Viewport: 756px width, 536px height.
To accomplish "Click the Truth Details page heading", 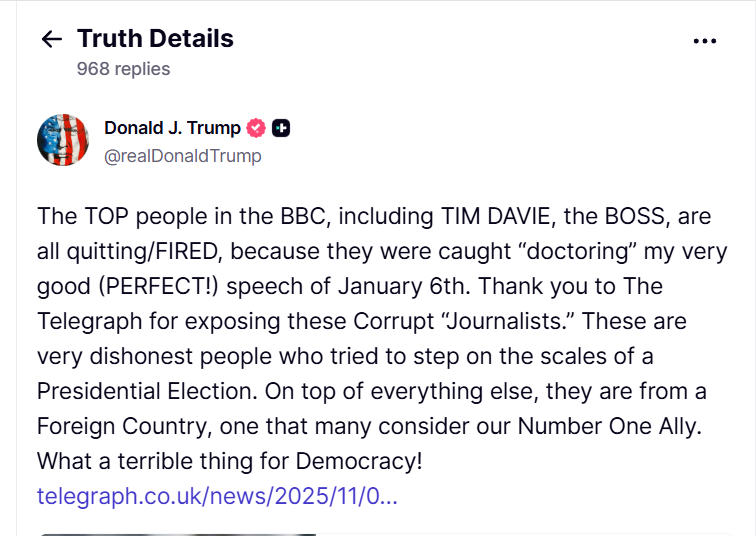I will (x=155, y=39).
